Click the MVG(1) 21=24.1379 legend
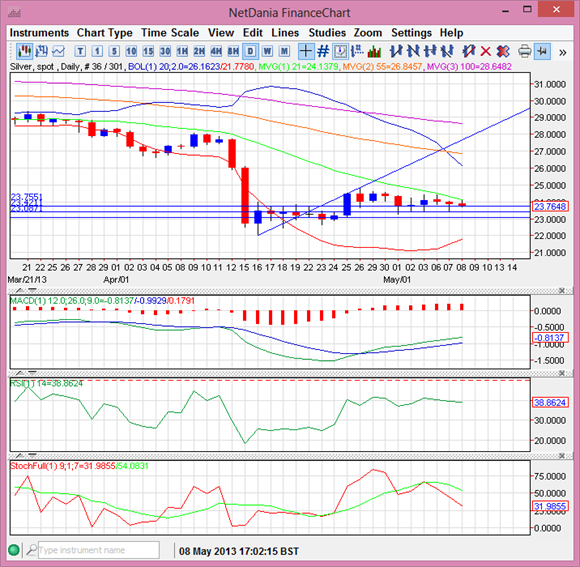Screen dimensions: 580x567 point(298,67)
